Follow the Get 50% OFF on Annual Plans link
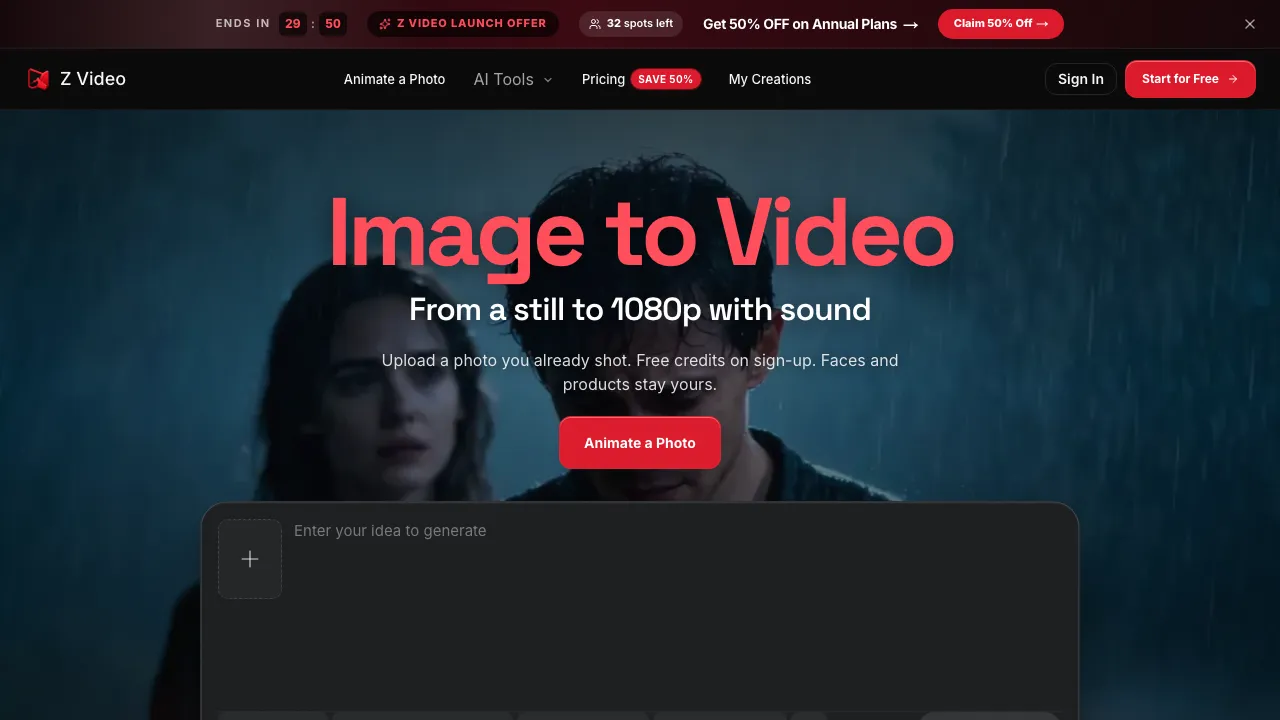This screenshot has height=720, width=1280. point(811,24)
